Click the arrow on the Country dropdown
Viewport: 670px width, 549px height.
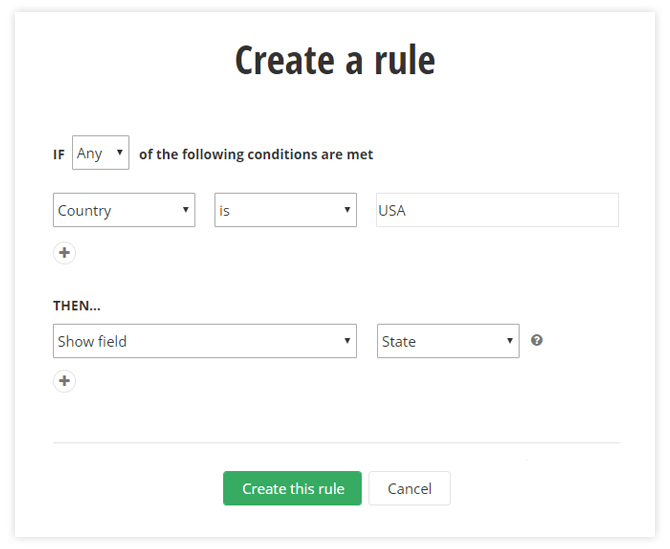(186, 211)
